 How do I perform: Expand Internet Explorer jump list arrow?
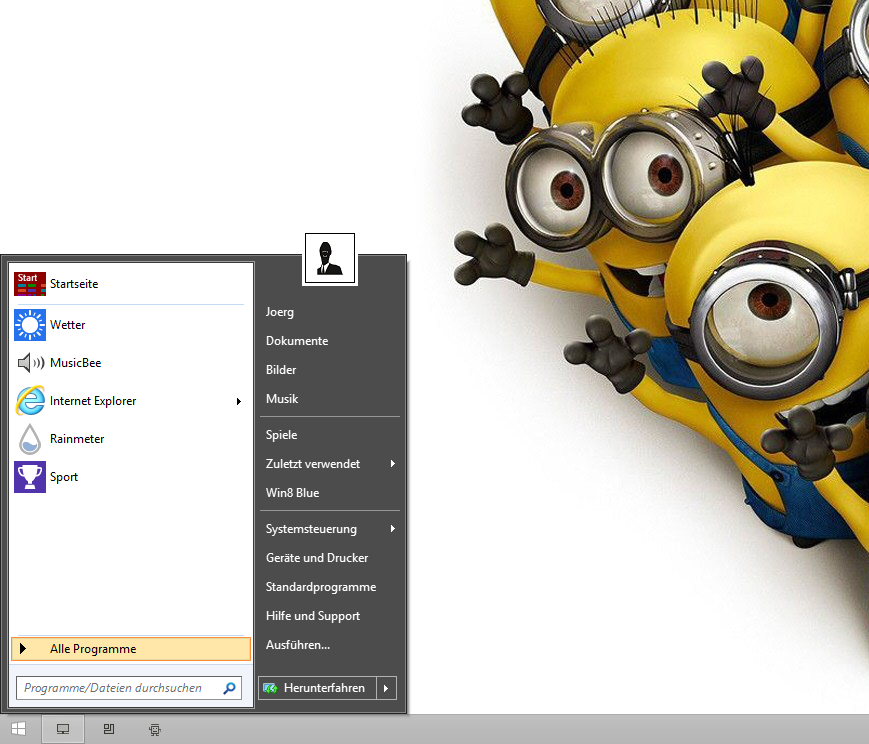point(239,401)
